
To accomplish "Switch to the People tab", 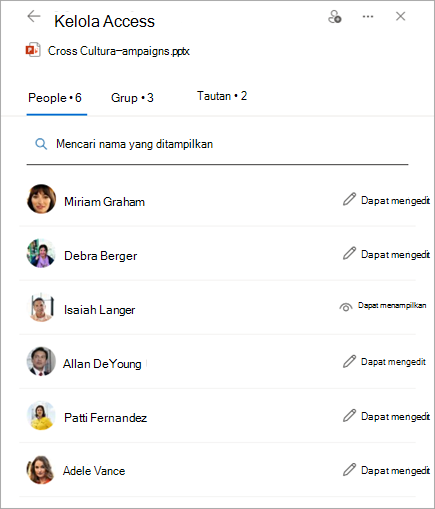I will coord(55,98).
